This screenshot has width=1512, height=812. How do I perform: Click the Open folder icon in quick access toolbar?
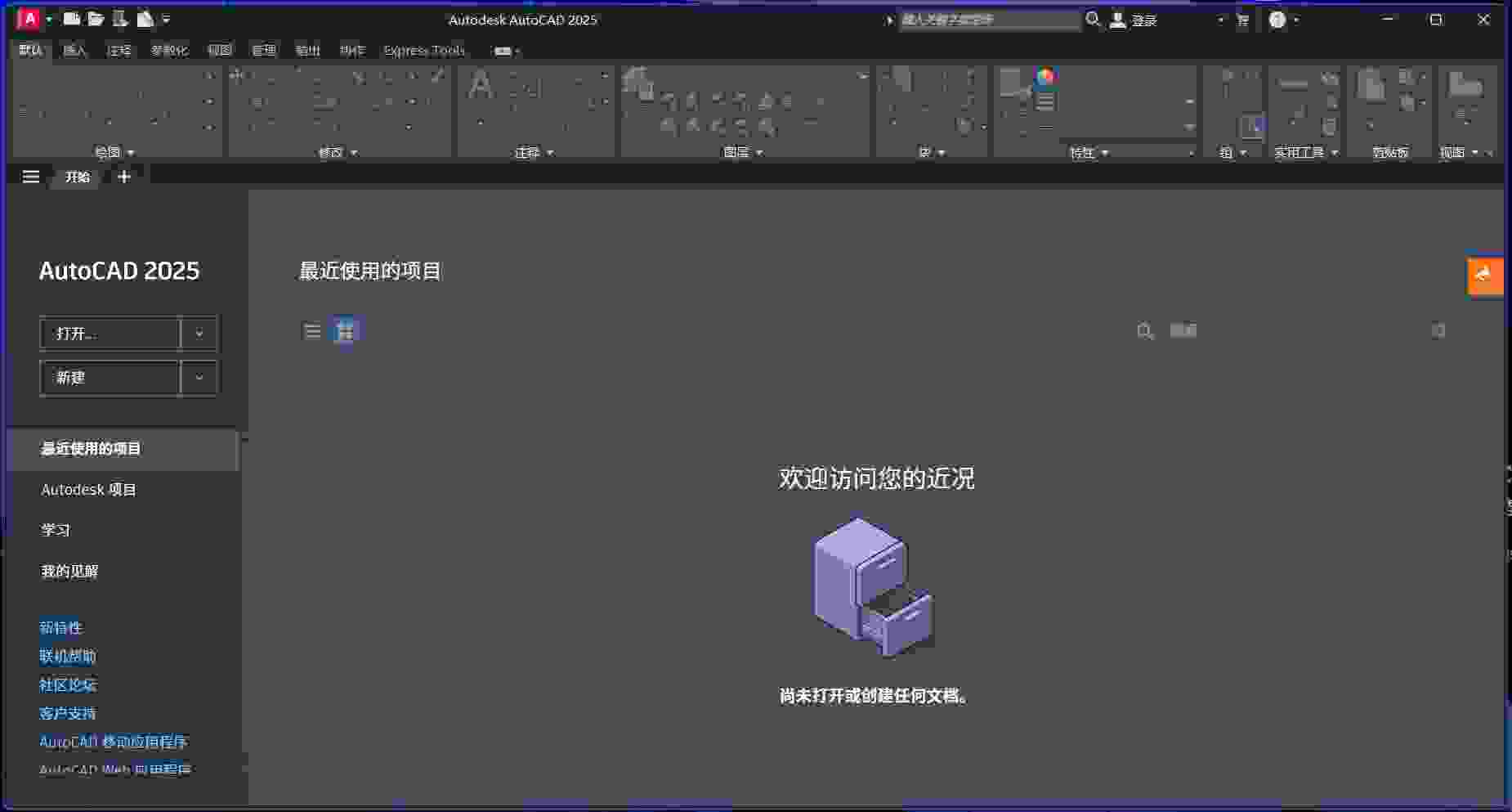(x=96, y=19)
